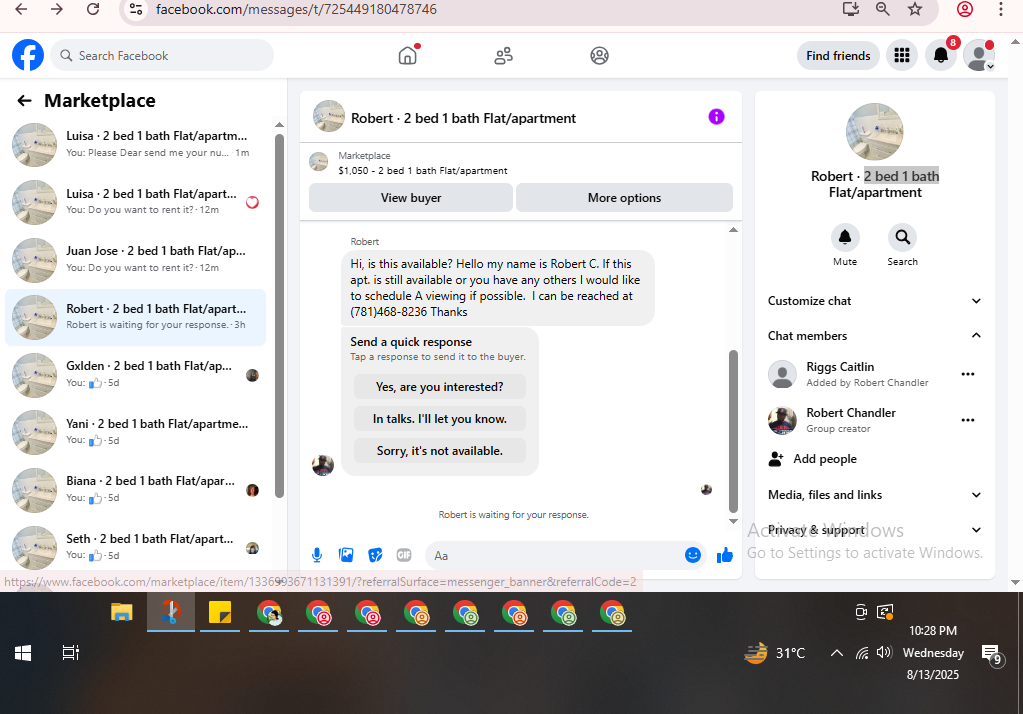Image resolution: width=1023 pixels, height=714 pixels.
Task: Click the message Aa input field
Action: [x=554, y=555]
